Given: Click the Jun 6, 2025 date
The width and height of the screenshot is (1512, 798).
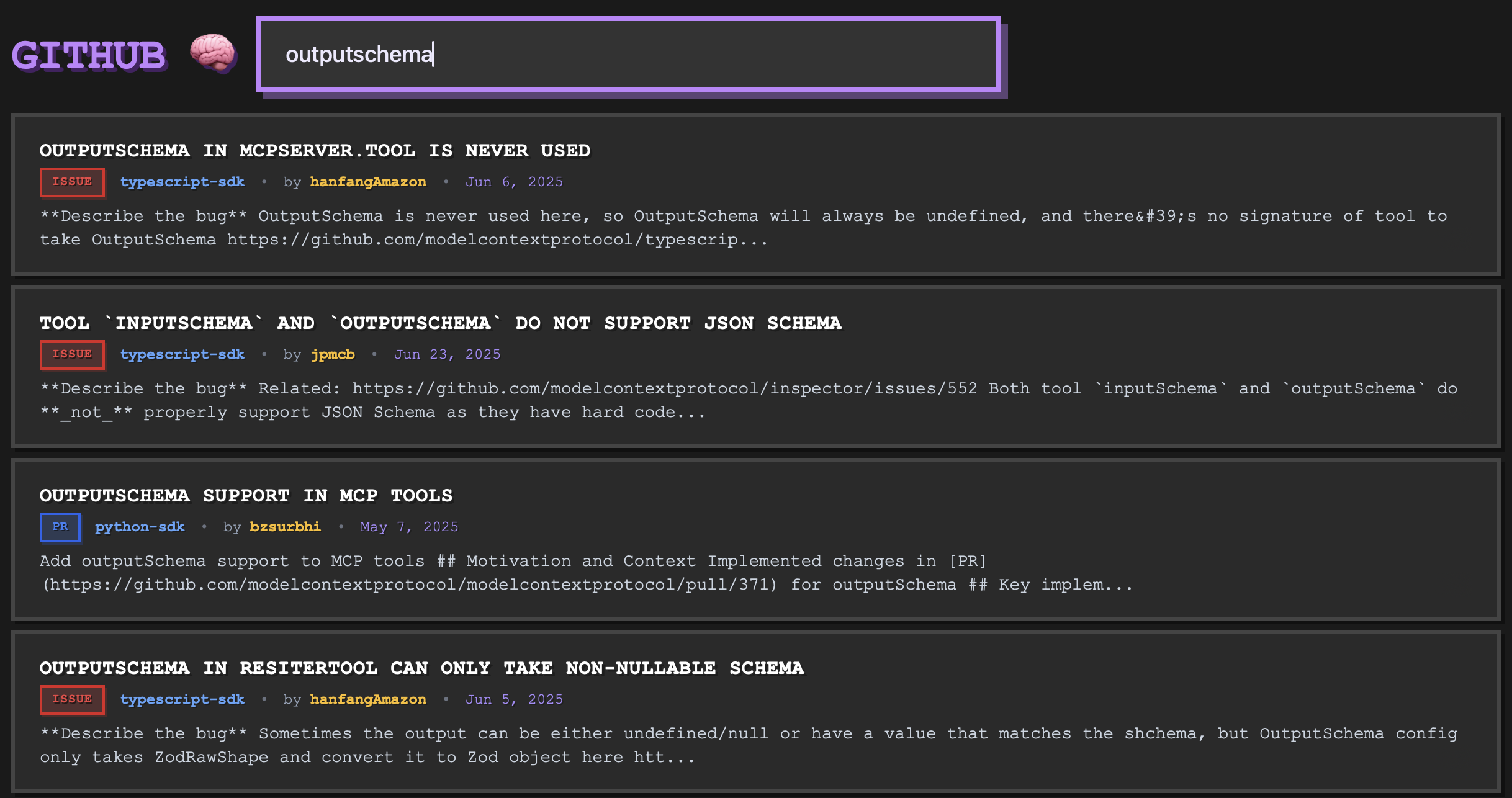Looking at the screenshot, I should (x=514, y=182).
